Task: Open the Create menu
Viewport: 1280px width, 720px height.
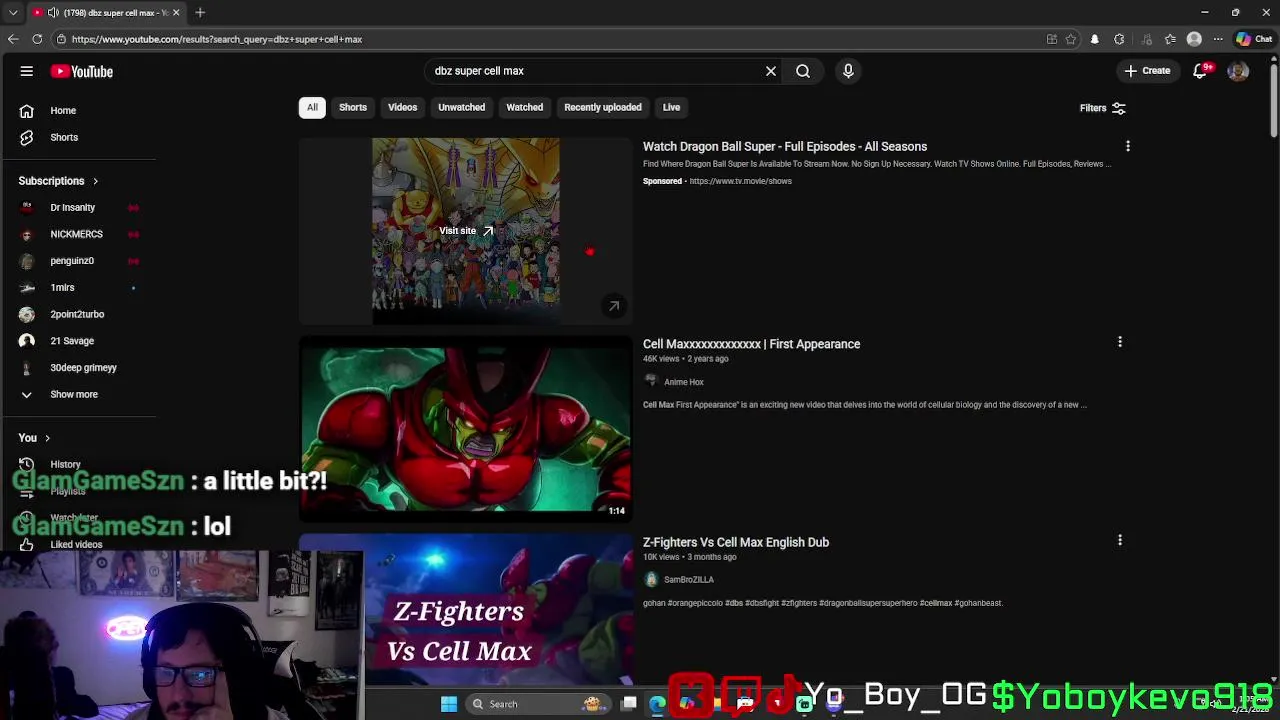Action: (x=1147, y=71)
